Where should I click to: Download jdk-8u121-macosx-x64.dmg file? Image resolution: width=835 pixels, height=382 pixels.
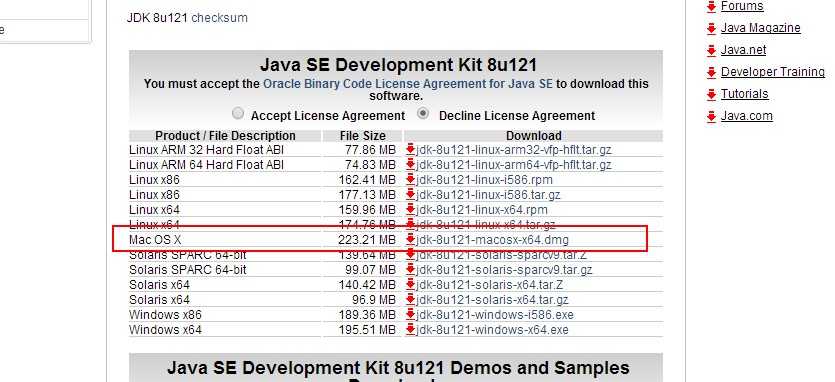[493, 240]
